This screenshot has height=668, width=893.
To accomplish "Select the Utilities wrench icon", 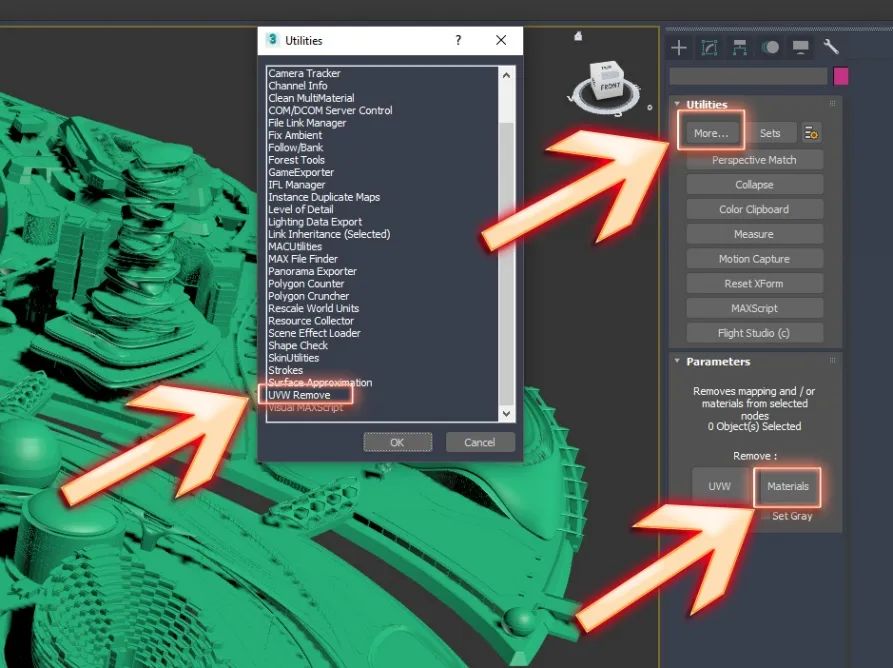I will click(x=831, y=47).
